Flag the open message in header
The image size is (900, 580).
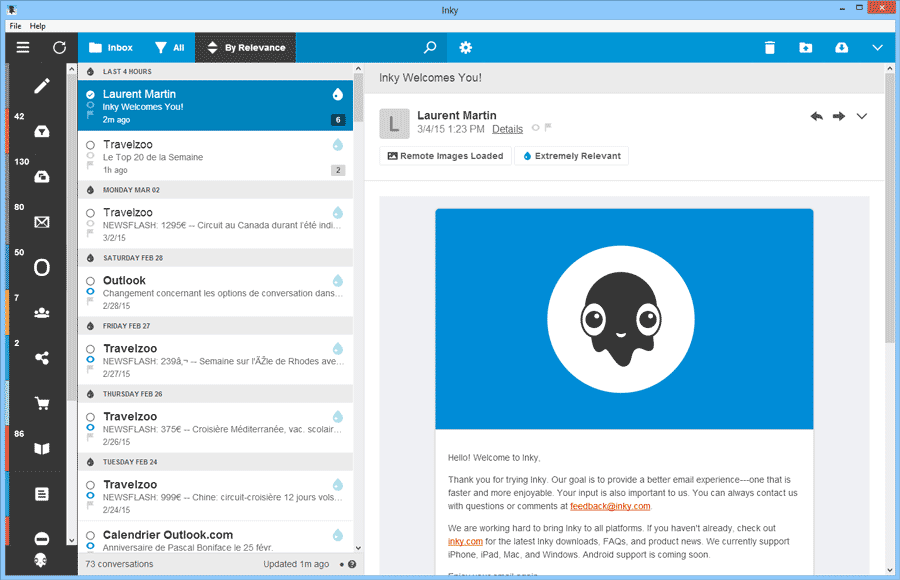pyautogui.click(x=548, y=127)
